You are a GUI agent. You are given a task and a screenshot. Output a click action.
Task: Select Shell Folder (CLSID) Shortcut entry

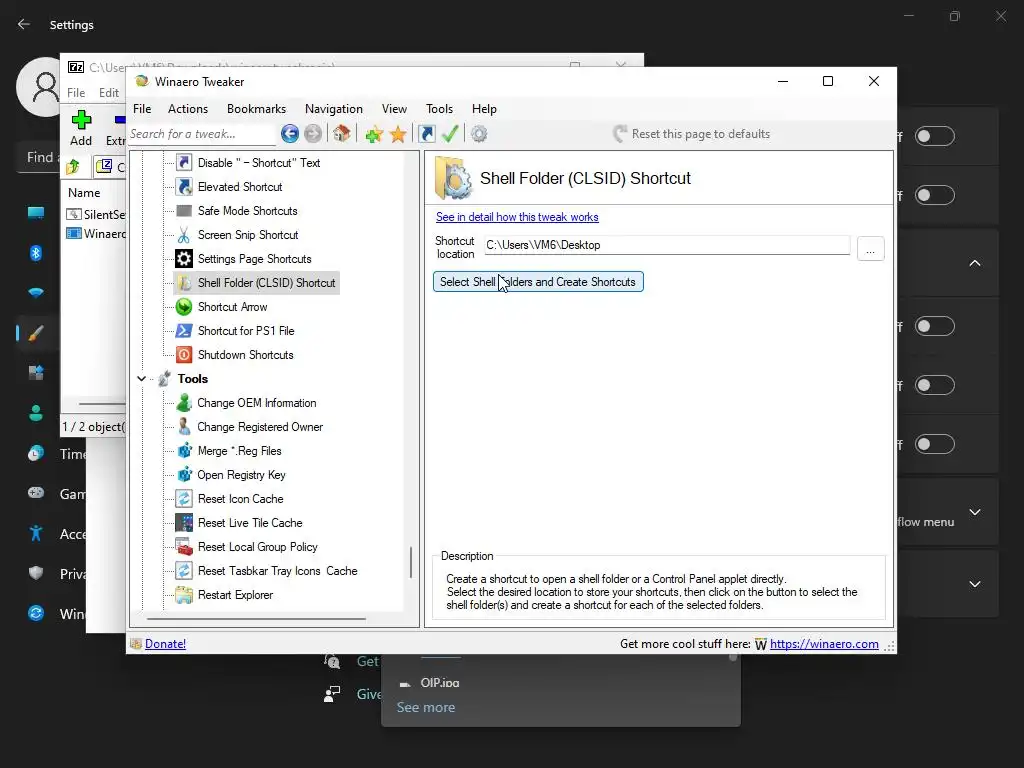[x=266, y=283]
